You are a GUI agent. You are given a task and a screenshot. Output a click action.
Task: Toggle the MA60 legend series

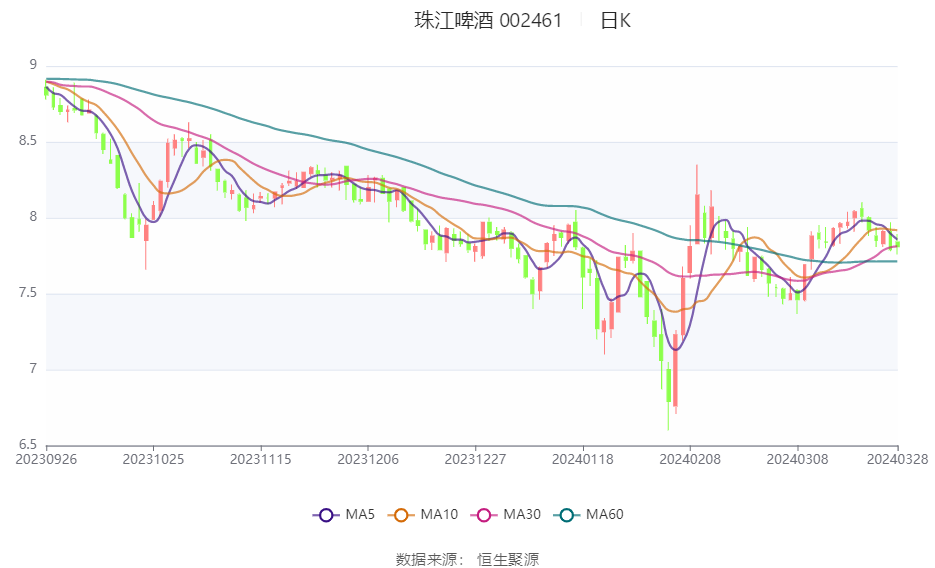click(x=589, y=514)
